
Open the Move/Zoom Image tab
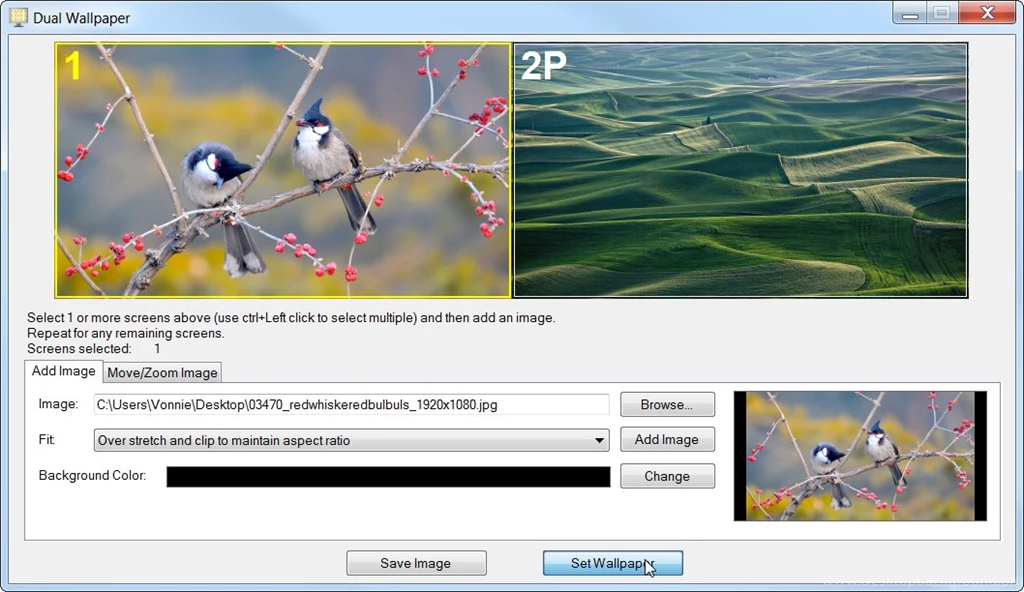pyautogui.click(x=162, y=372)
